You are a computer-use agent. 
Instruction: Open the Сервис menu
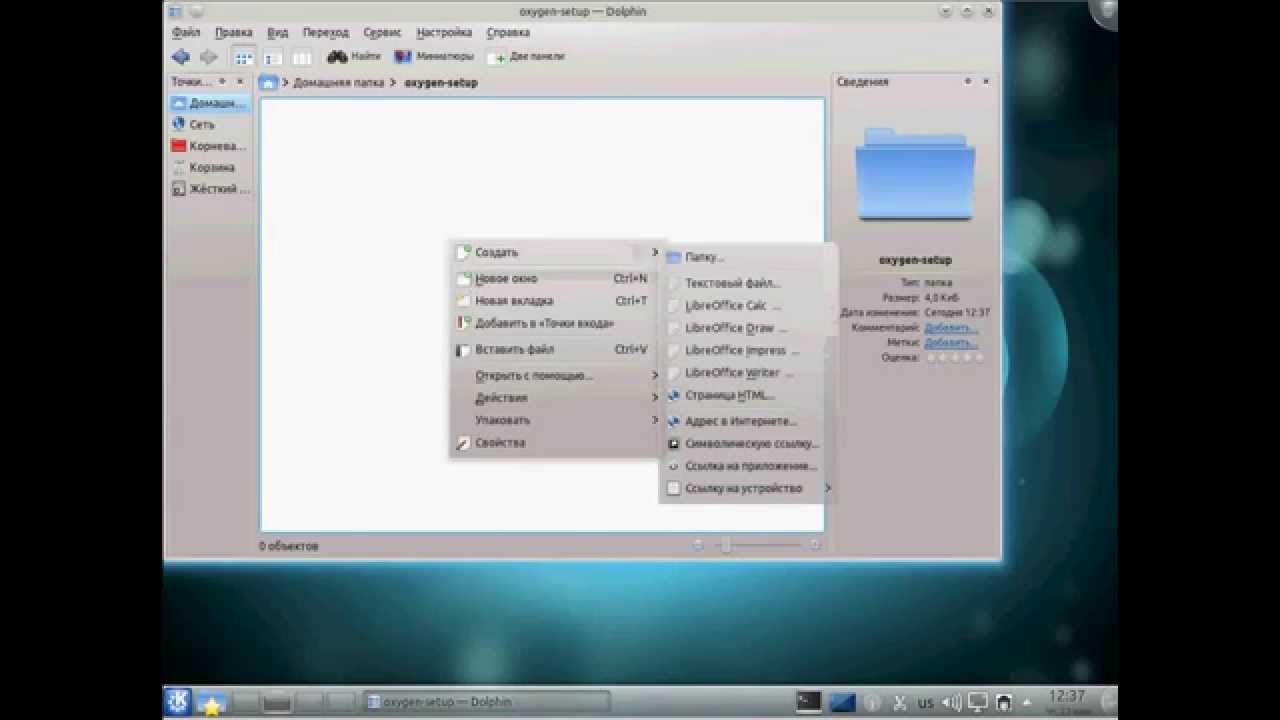click(383, 33)
